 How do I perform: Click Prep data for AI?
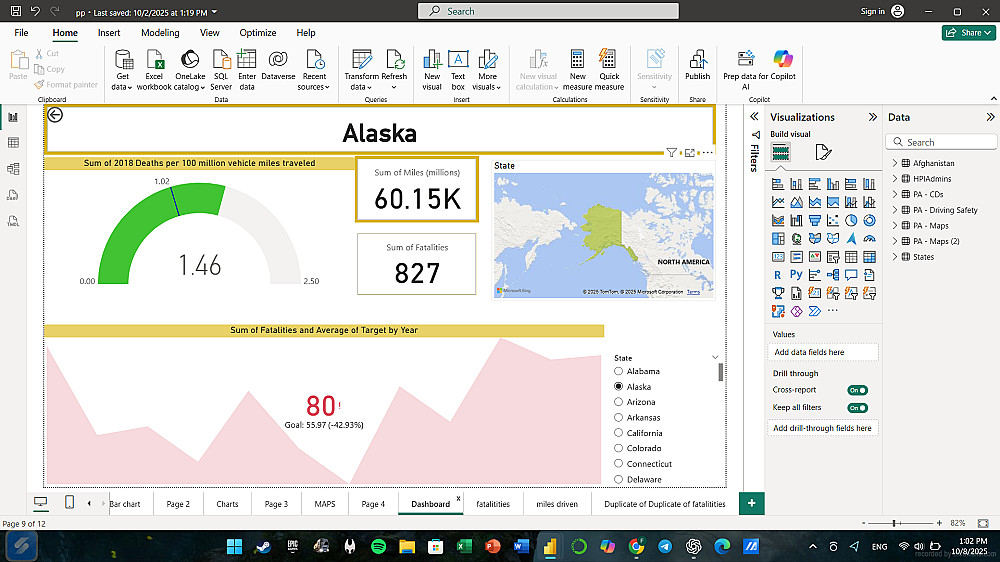pyautogui.click(x=746, y=70)
